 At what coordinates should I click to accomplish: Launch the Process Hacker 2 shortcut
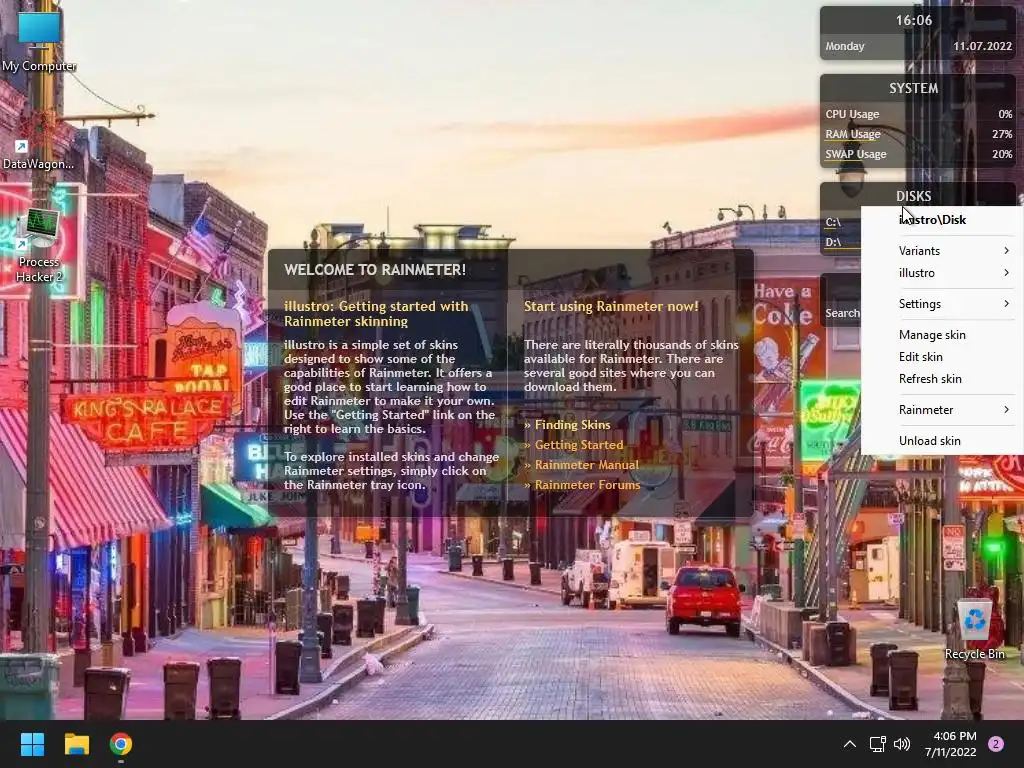click(39, 247)
